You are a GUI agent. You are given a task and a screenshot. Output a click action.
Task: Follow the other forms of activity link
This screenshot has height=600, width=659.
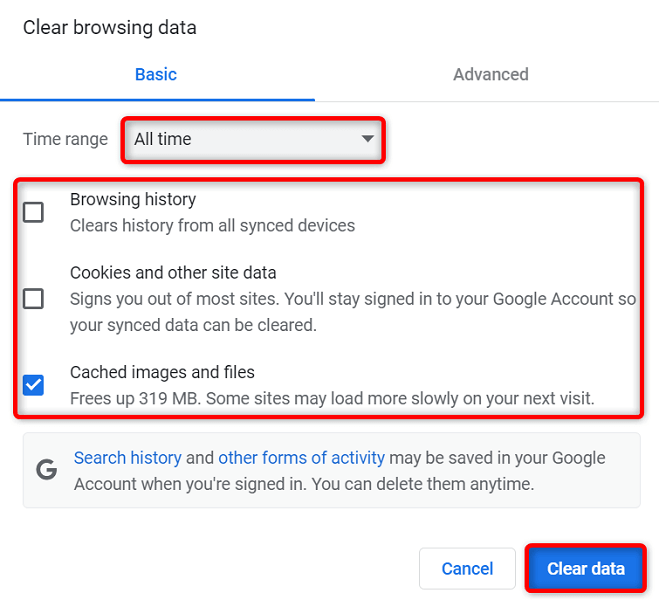[301, 458]
